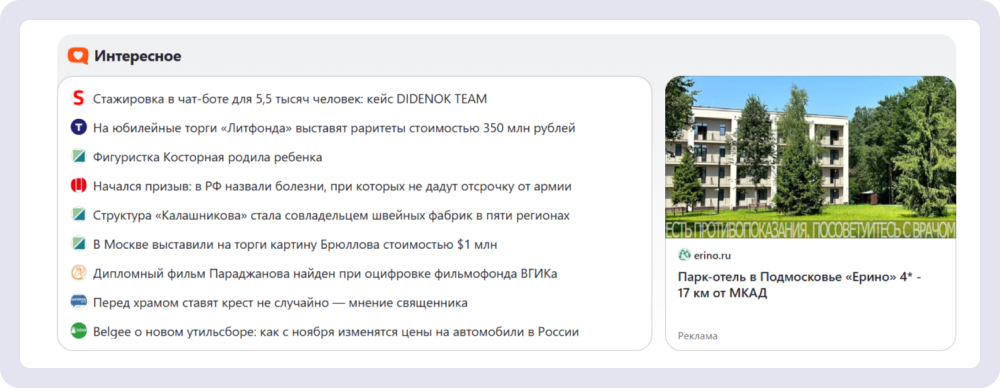The image size is (1000, 388).
Task: Click orange circle icon beside Параджанова headline
Action: 78,272
